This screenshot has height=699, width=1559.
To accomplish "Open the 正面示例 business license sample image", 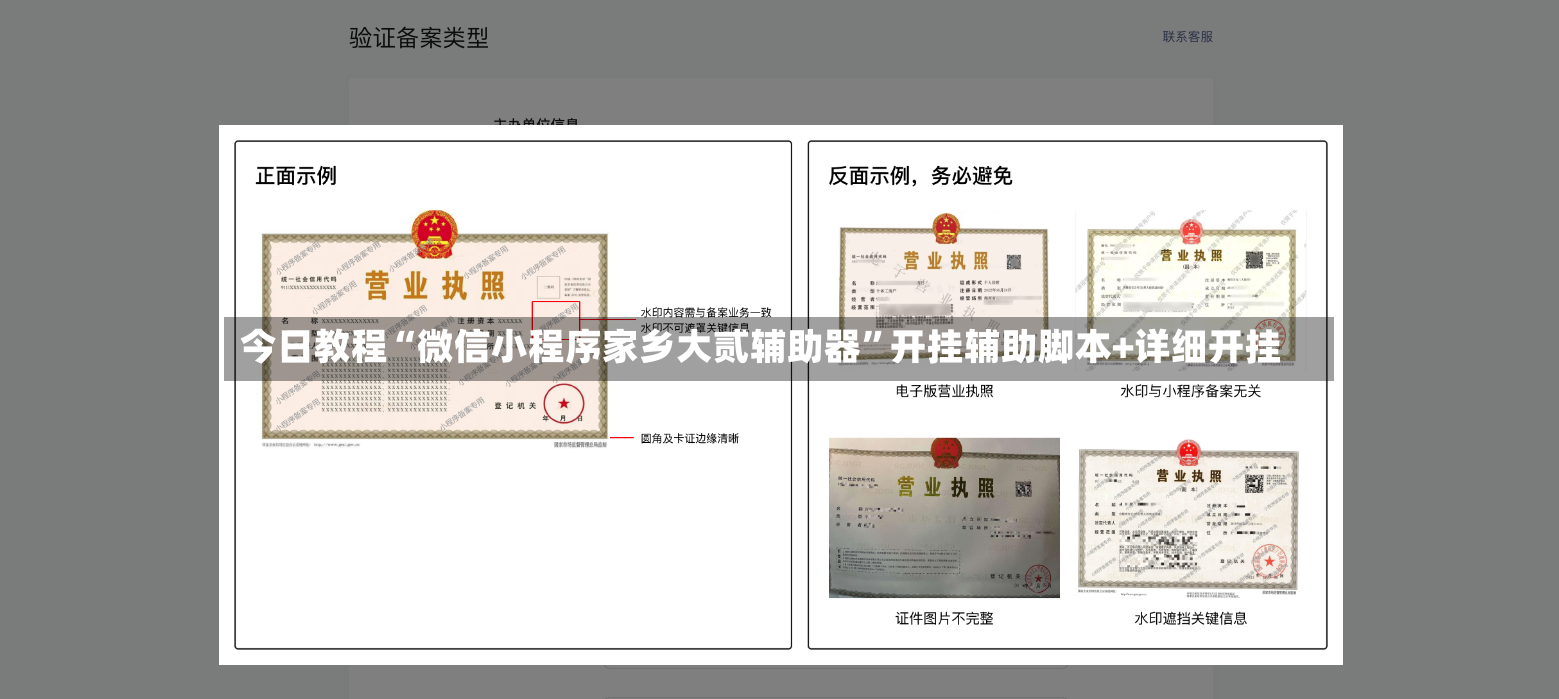I will coord(434,330).
